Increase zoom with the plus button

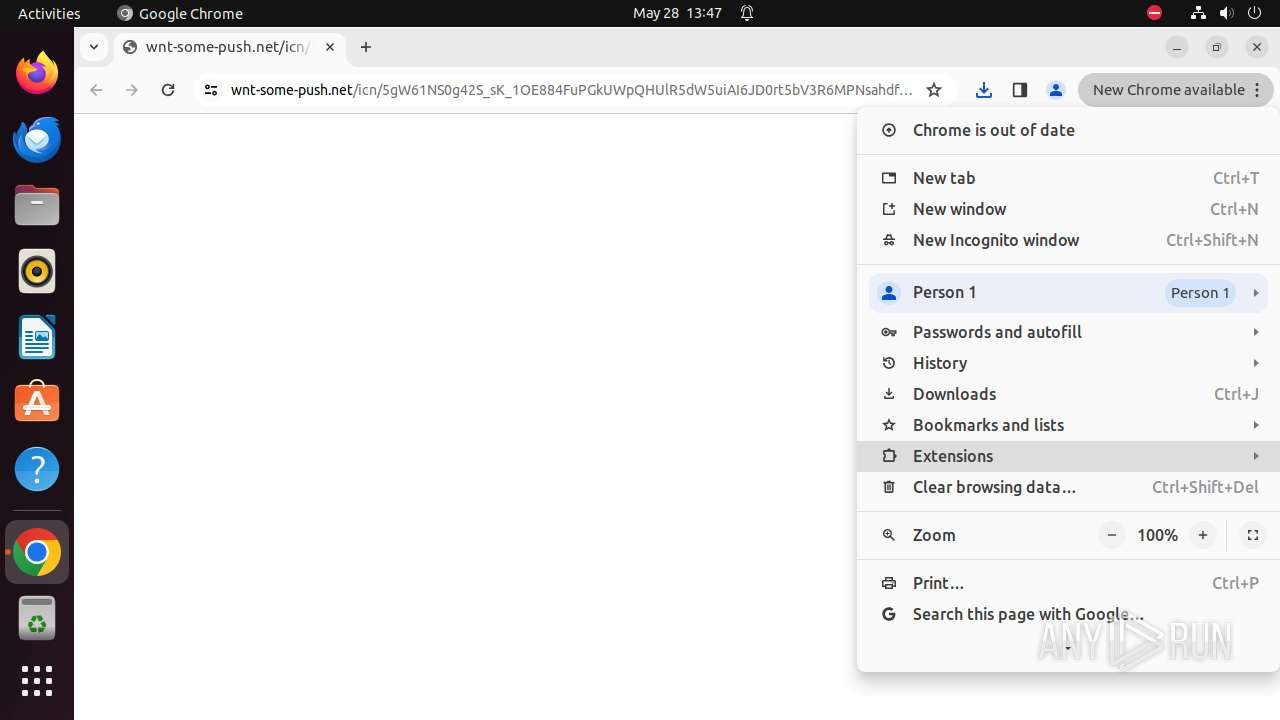(1203, 535)
